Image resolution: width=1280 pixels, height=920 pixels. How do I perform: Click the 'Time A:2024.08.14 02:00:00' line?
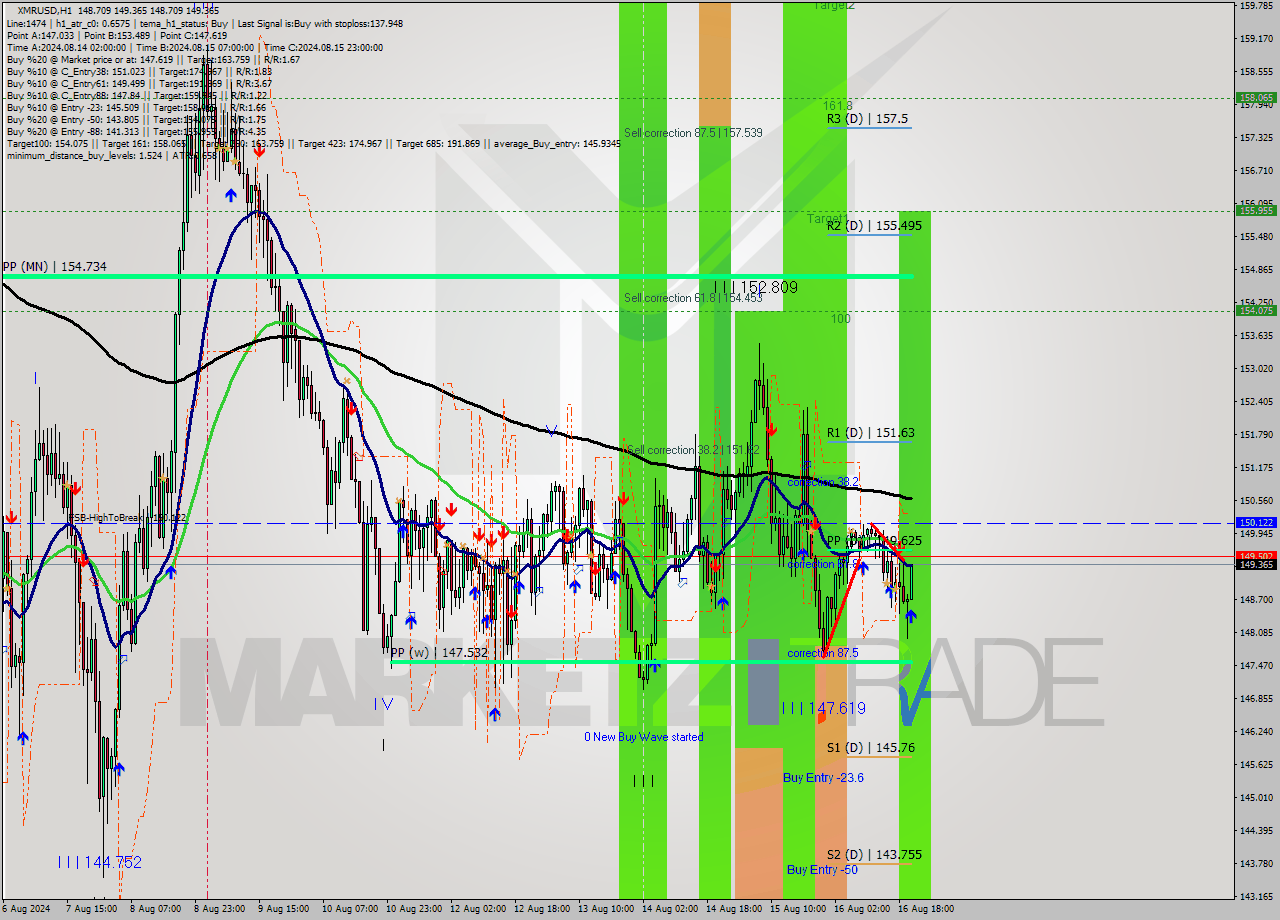coord(66,47)
